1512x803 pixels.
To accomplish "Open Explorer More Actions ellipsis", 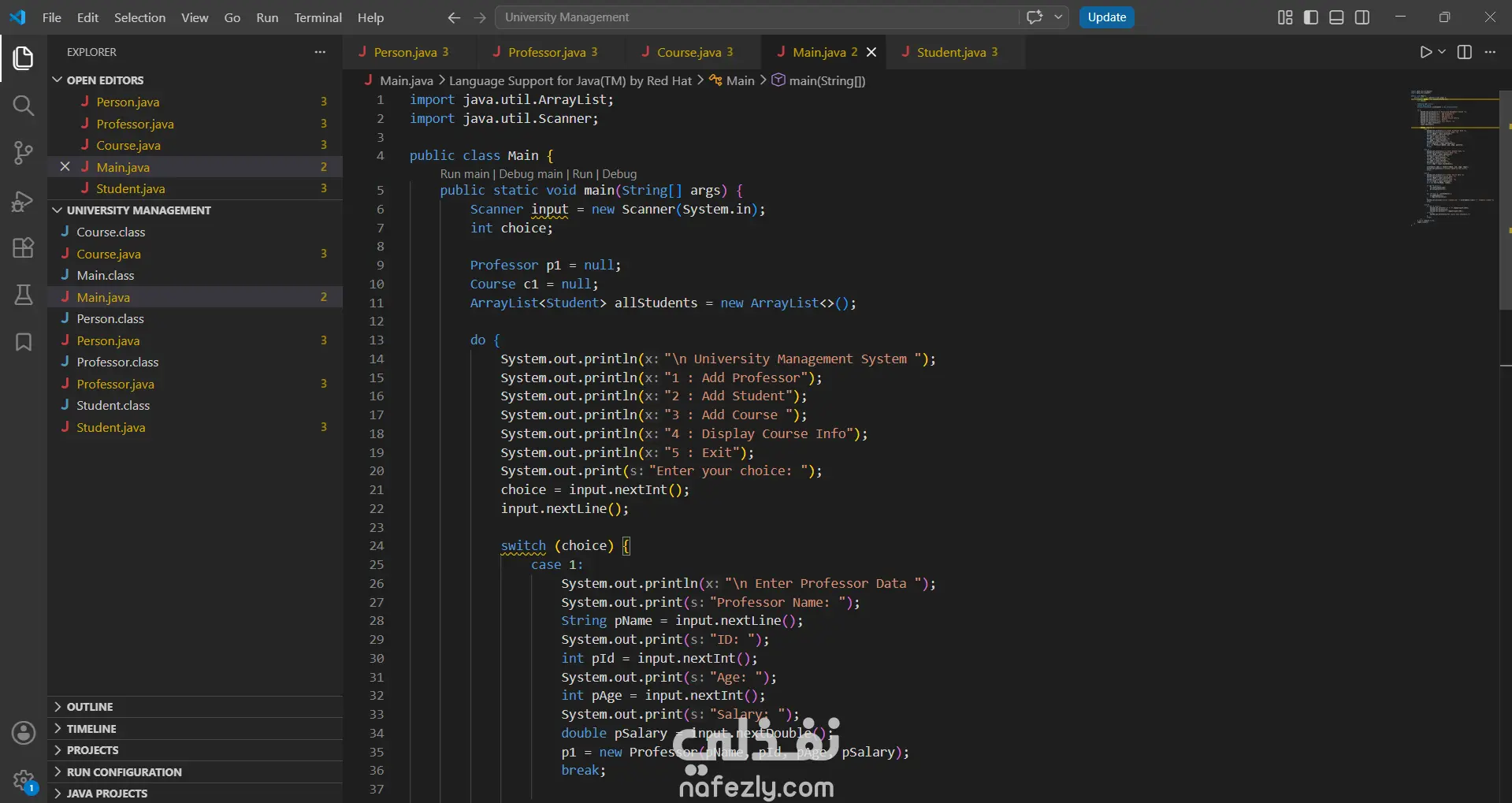I will pyautogui.click(x=320, y=52).
